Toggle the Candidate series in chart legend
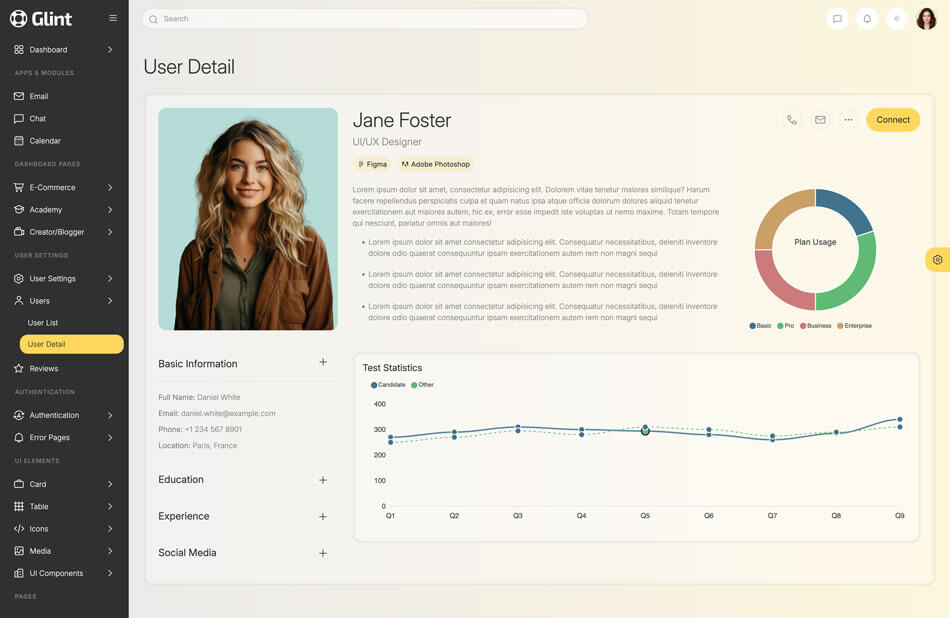Viewport: 950px width, 618px height. 388,385
